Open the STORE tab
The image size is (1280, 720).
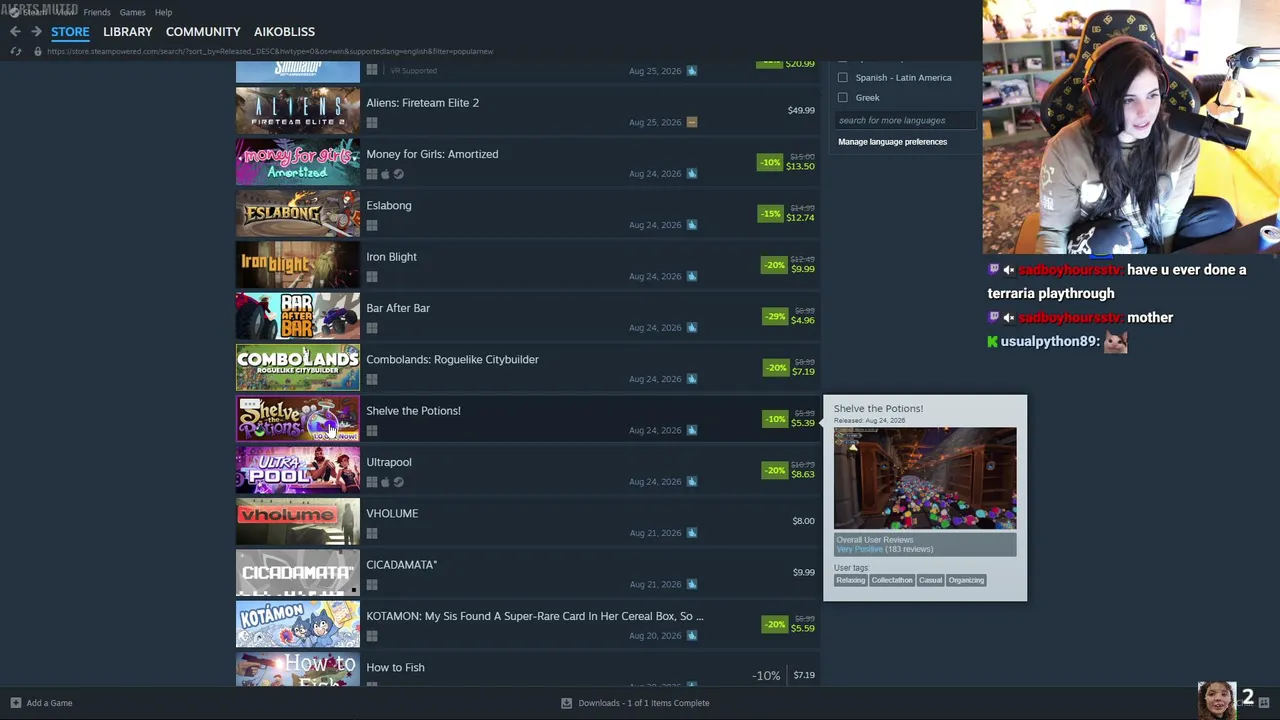coord(70,32)
